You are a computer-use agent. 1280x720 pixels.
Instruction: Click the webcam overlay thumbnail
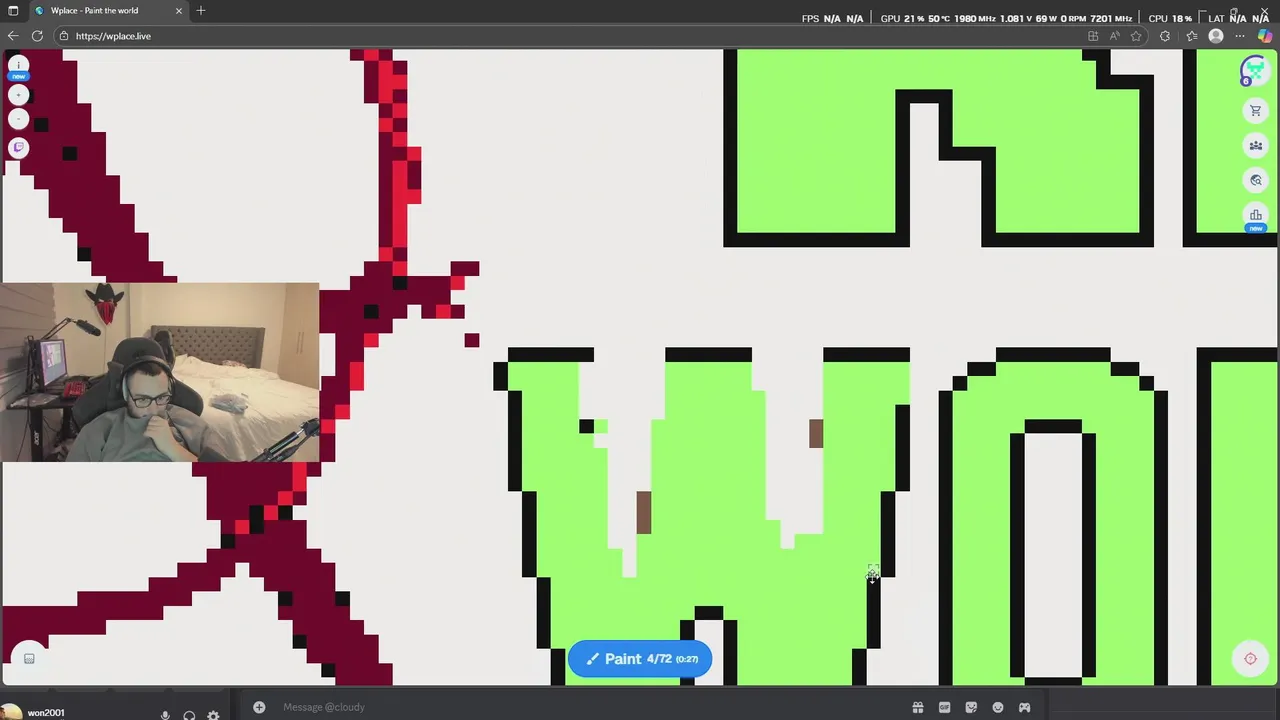tap(160, 373)
